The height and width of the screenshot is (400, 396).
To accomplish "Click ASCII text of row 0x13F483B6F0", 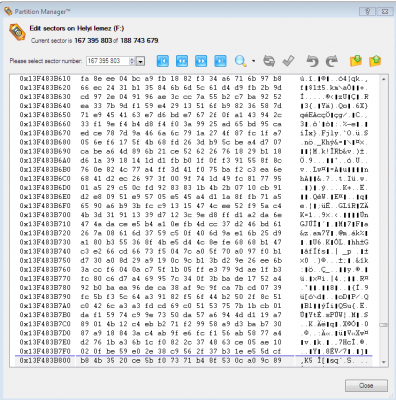I will click(x=334, y=206).
